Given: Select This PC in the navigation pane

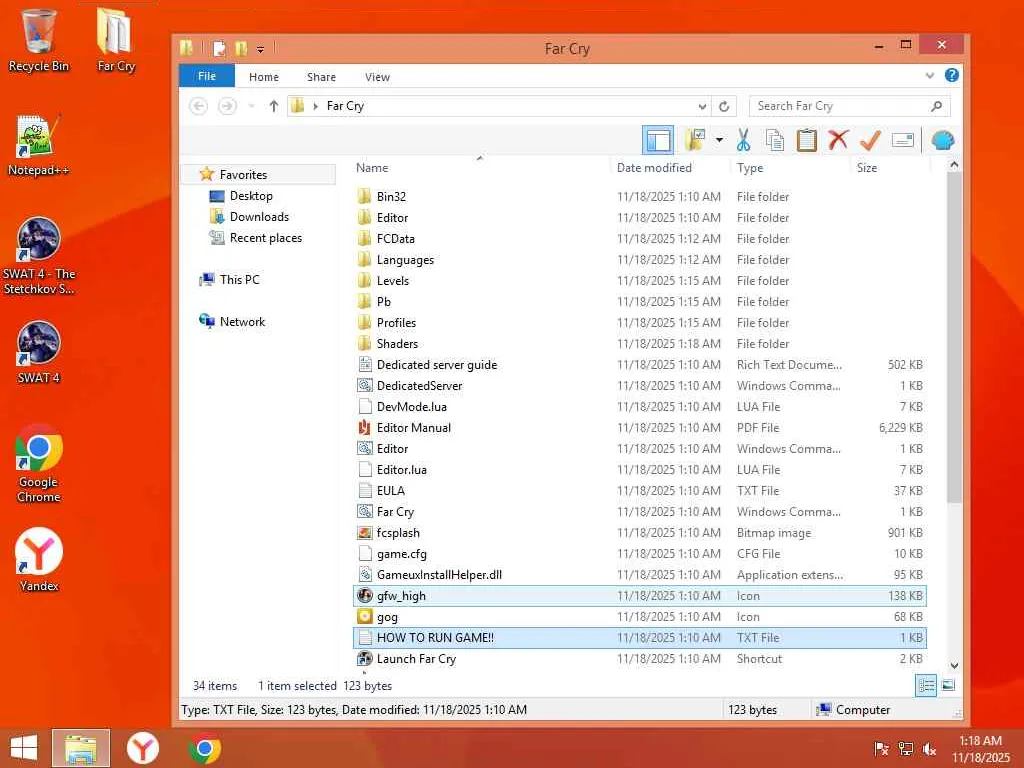Looking at the screenshot, I should point(239,280).
